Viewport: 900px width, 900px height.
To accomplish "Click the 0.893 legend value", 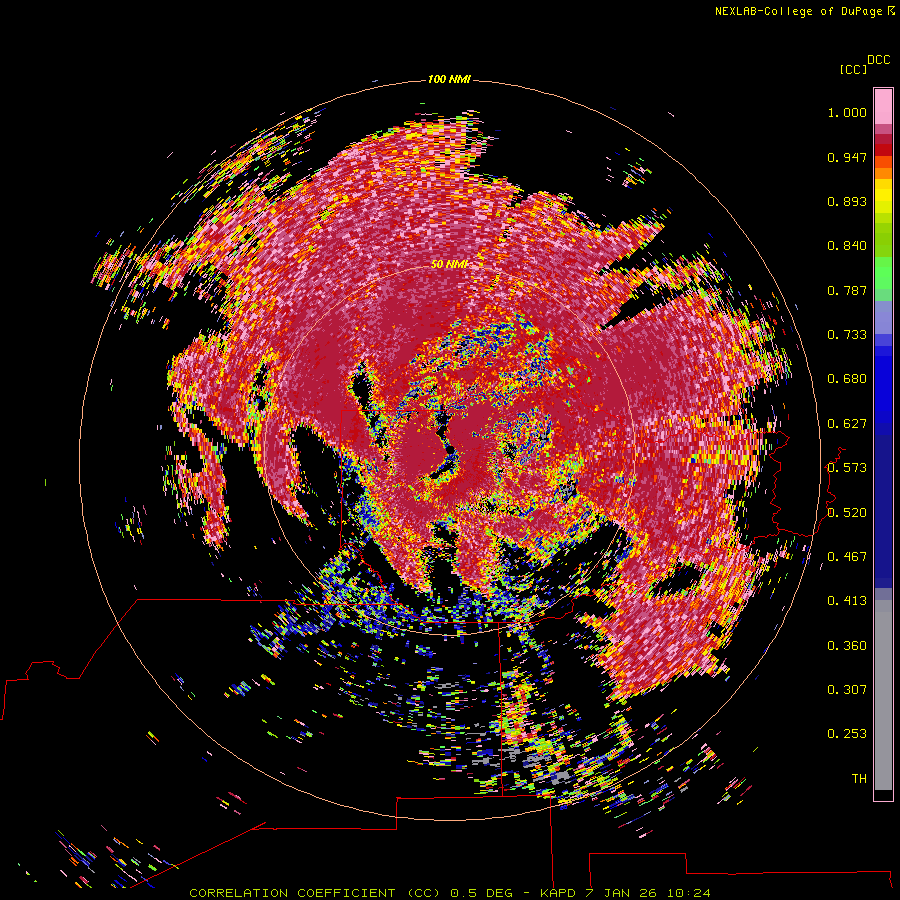I will 847,201.
